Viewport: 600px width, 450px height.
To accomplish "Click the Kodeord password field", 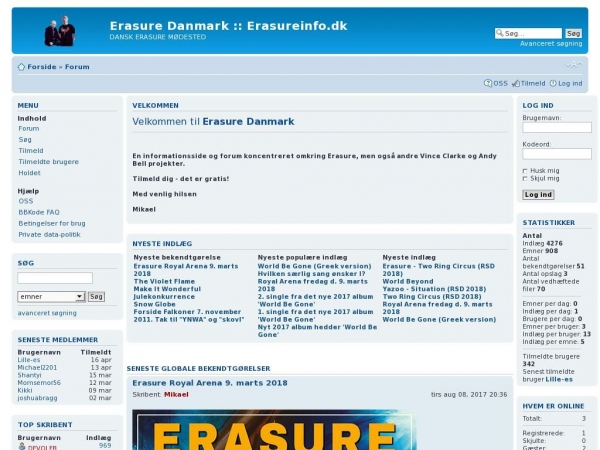I will point(557,154).
